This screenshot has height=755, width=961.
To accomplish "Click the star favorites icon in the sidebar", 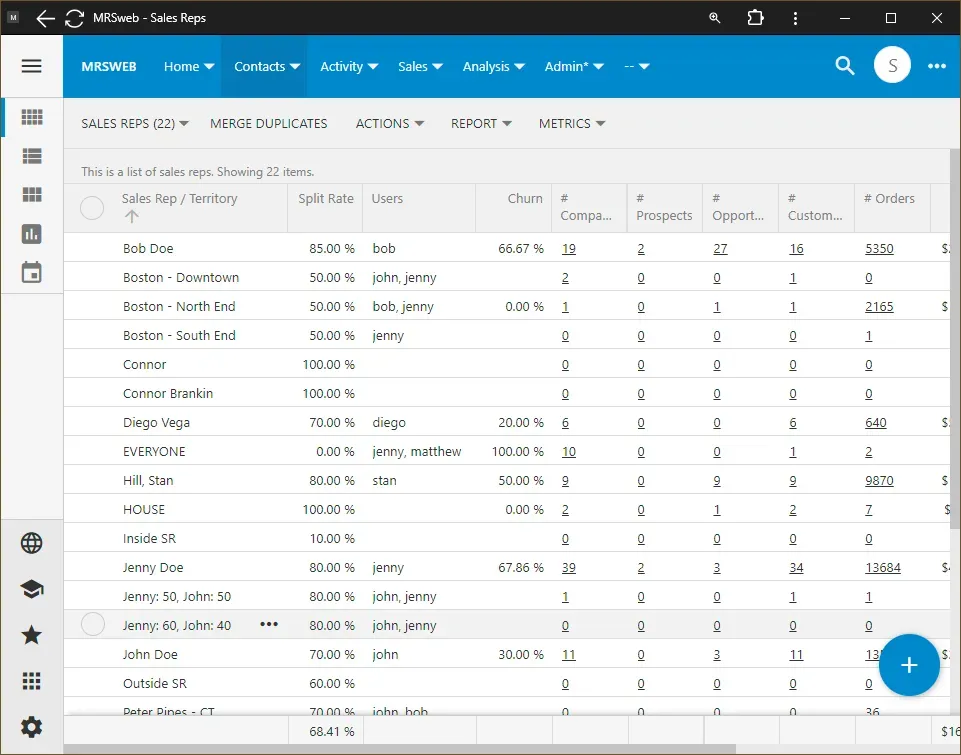I will pos(32,635).
